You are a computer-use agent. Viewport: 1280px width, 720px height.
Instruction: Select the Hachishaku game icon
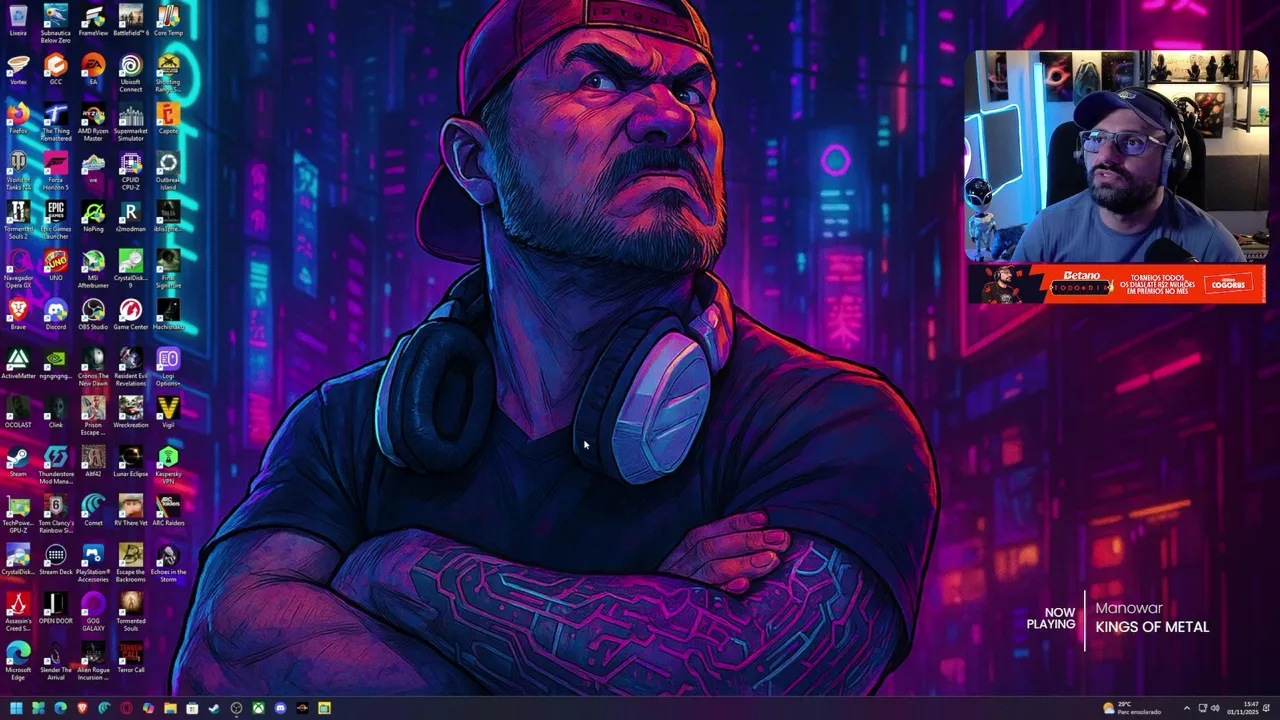point(168,315)
